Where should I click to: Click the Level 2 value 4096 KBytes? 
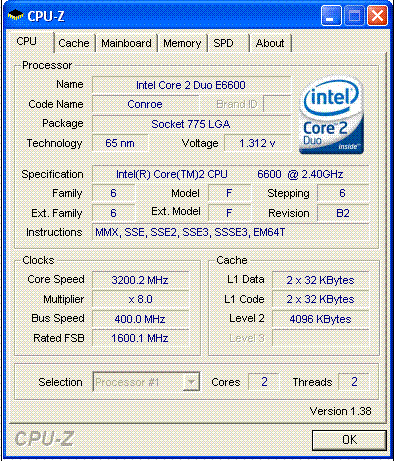[x=321, y=319]
